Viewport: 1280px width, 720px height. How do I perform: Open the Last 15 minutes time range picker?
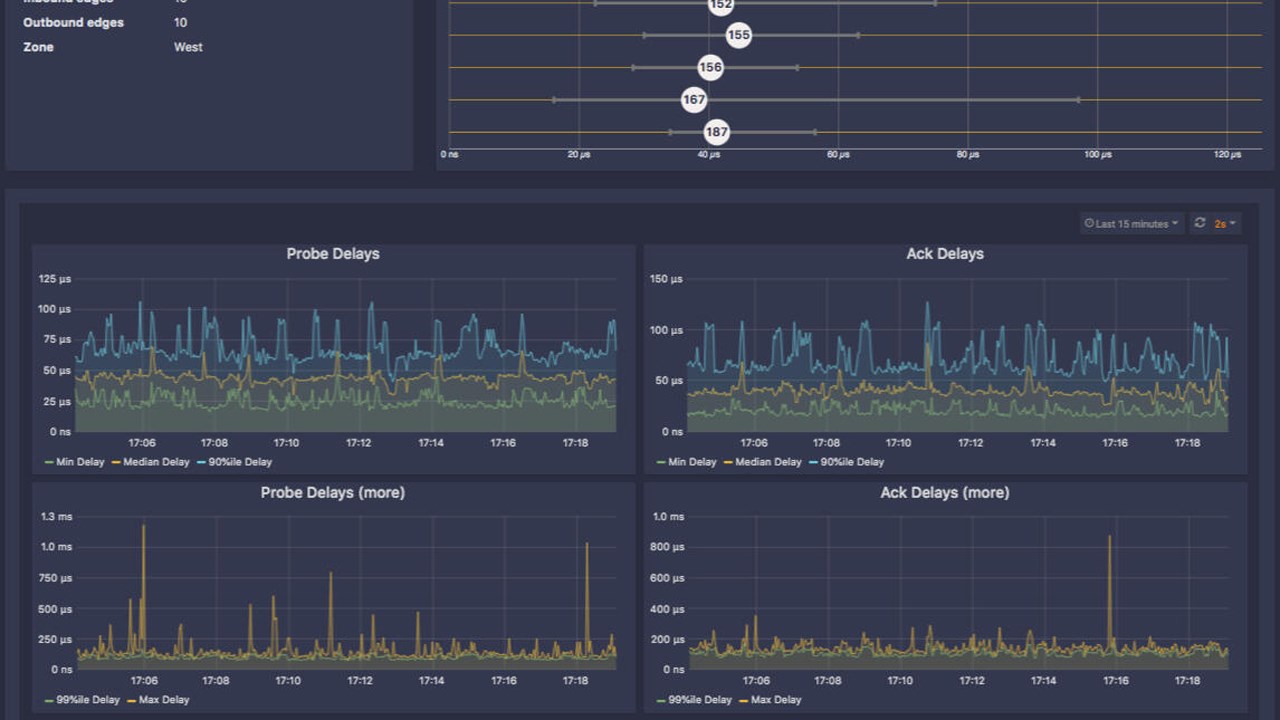1132,224
